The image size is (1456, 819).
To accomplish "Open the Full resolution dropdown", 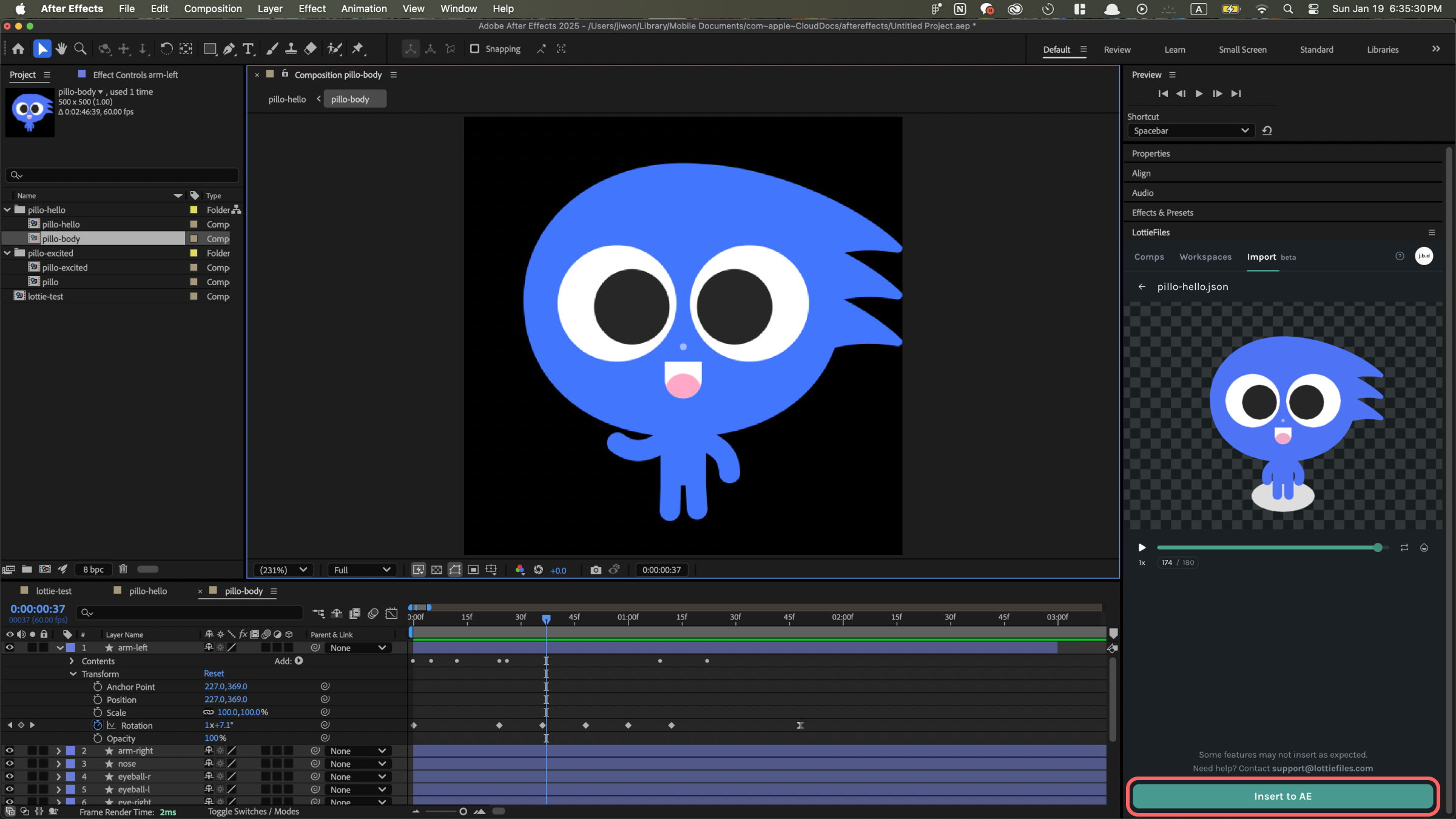I will (x=362, y=570).
